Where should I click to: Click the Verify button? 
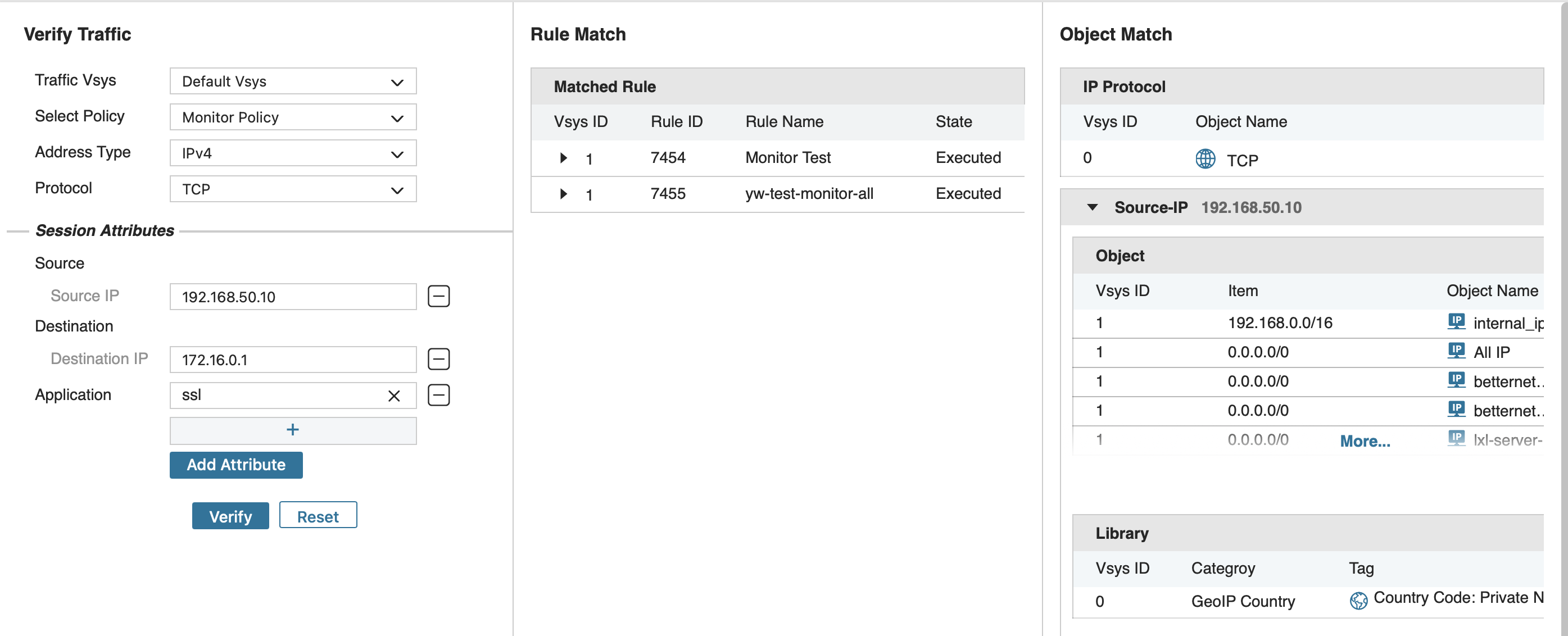230,516
